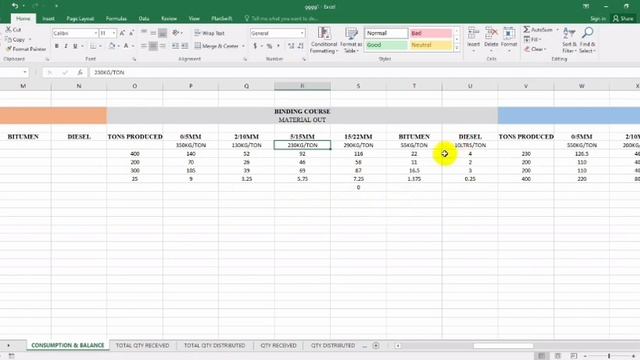Open the Calibri font name dropdown

(x=96, y=33)
